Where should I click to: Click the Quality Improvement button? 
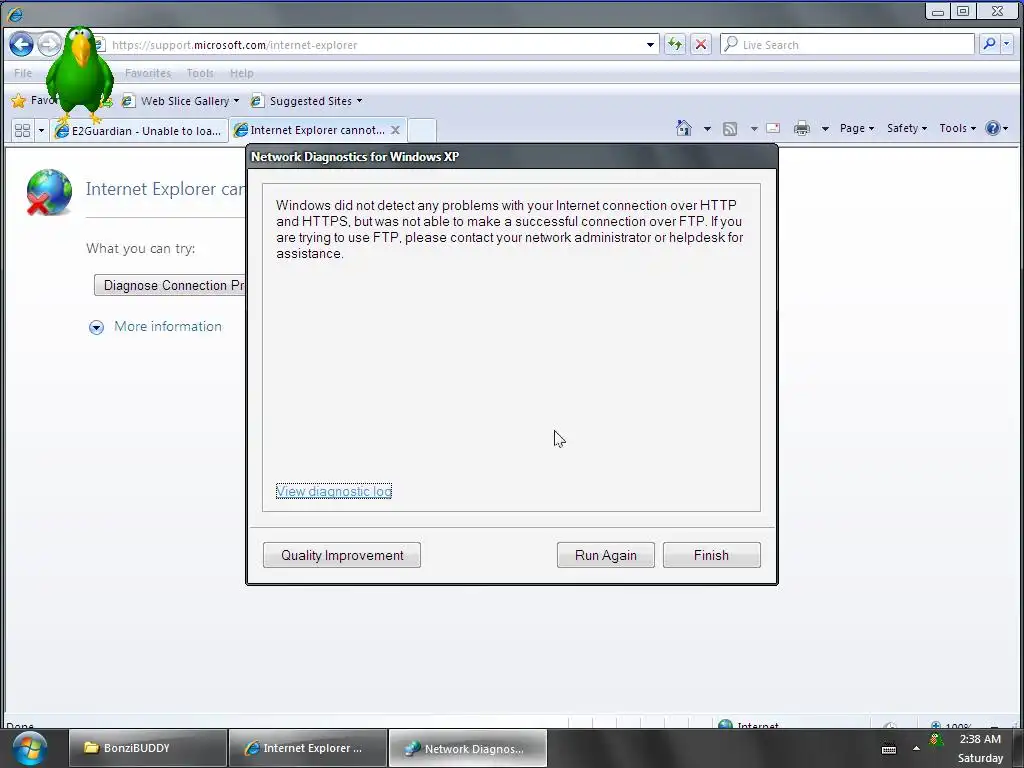pyautogui.click(x=342, y=555)
